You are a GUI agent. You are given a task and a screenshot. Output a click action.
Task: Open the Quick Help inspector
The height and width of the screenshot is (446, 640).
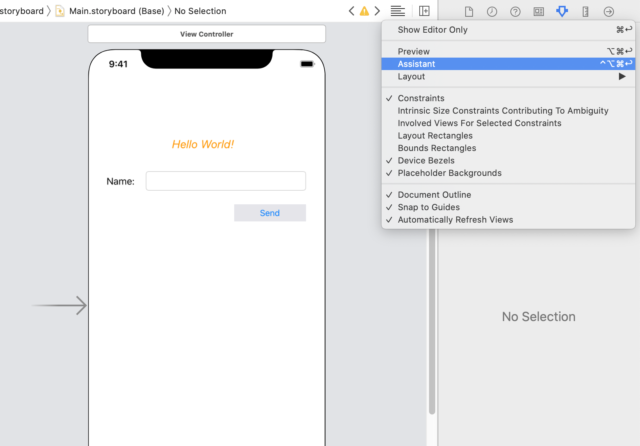pos(515,11)
